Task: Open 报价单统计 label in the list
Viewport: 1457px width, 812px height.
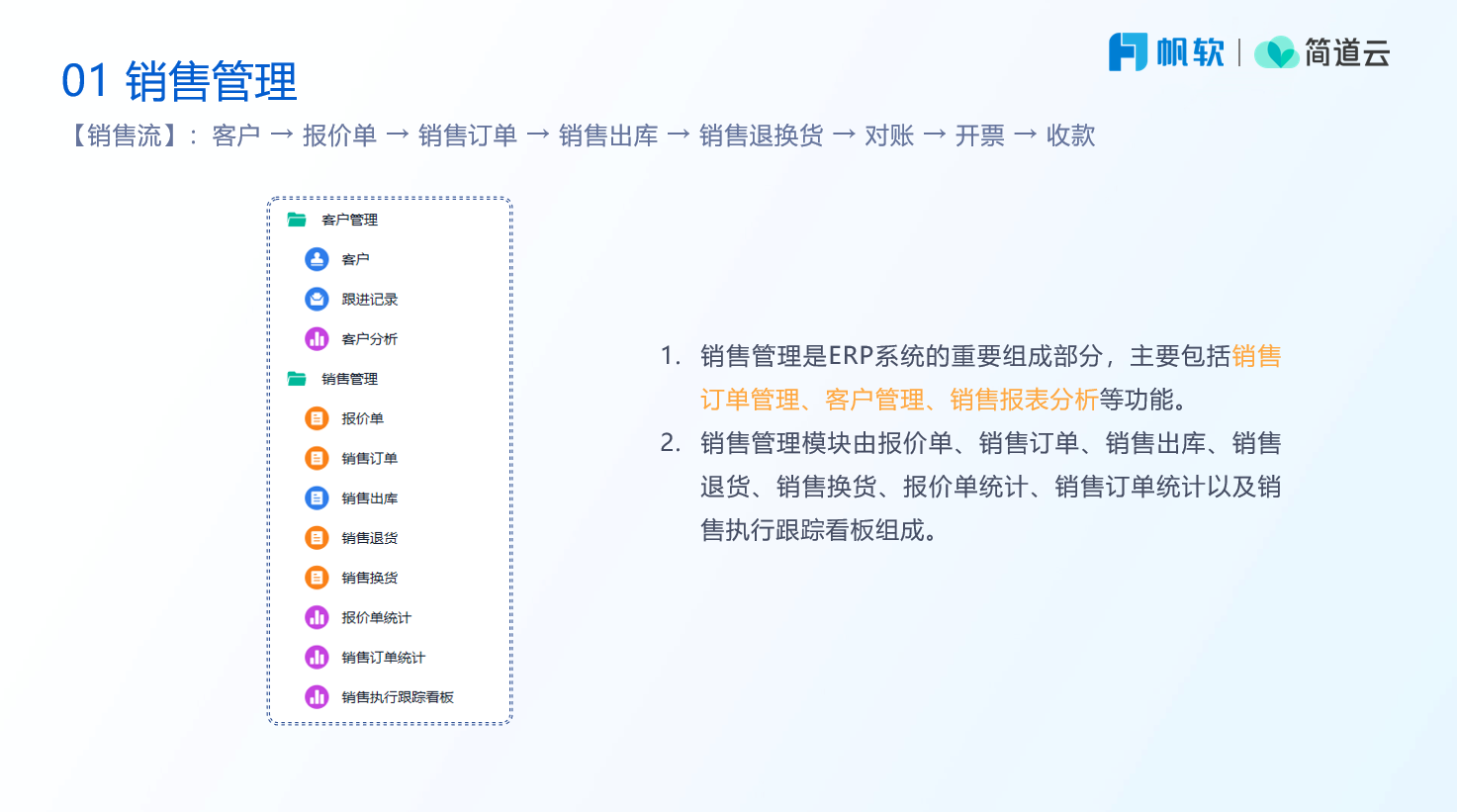Action: click(x=376, y=617)
